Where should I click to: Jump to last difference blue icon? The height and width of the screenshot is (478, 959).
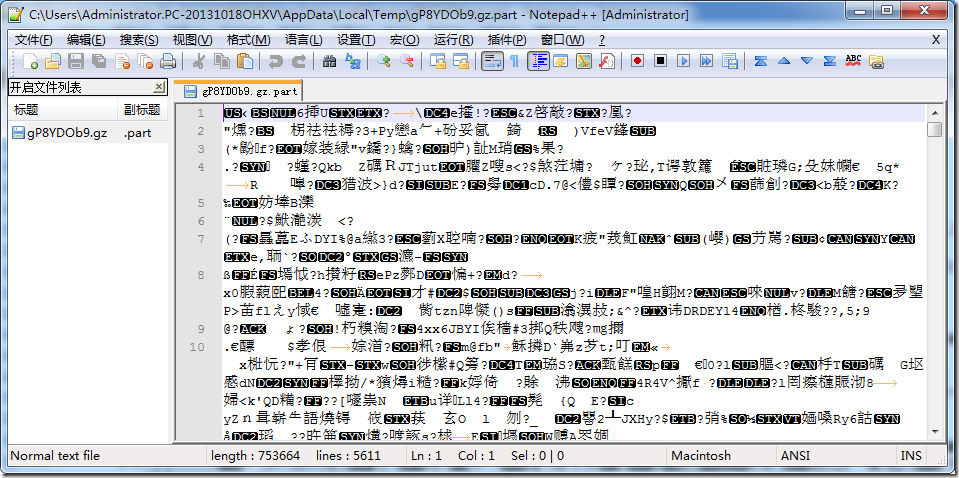[x=830, y=61]
